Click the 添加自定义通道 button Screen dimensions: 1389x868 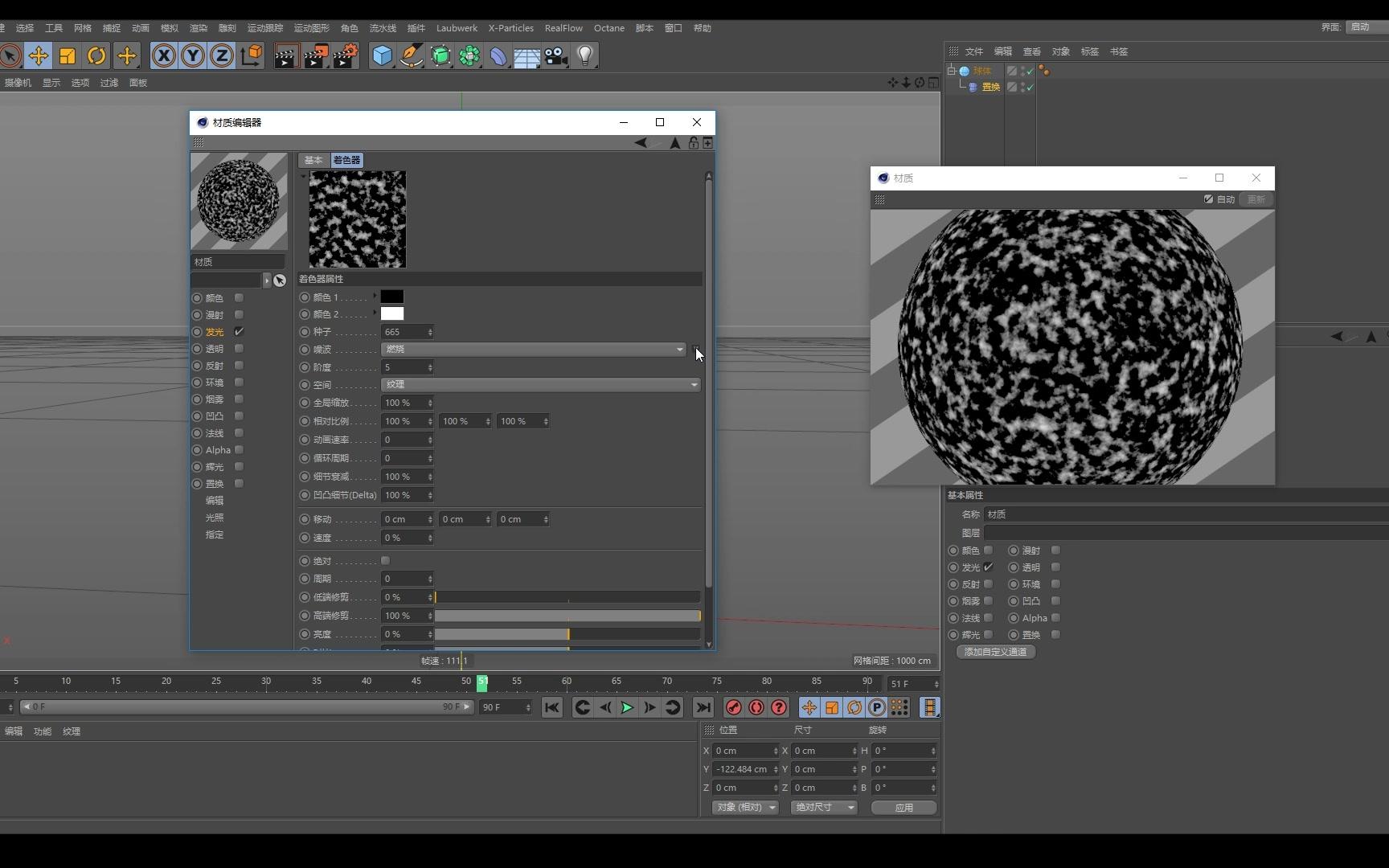click(x=995, y=652)
